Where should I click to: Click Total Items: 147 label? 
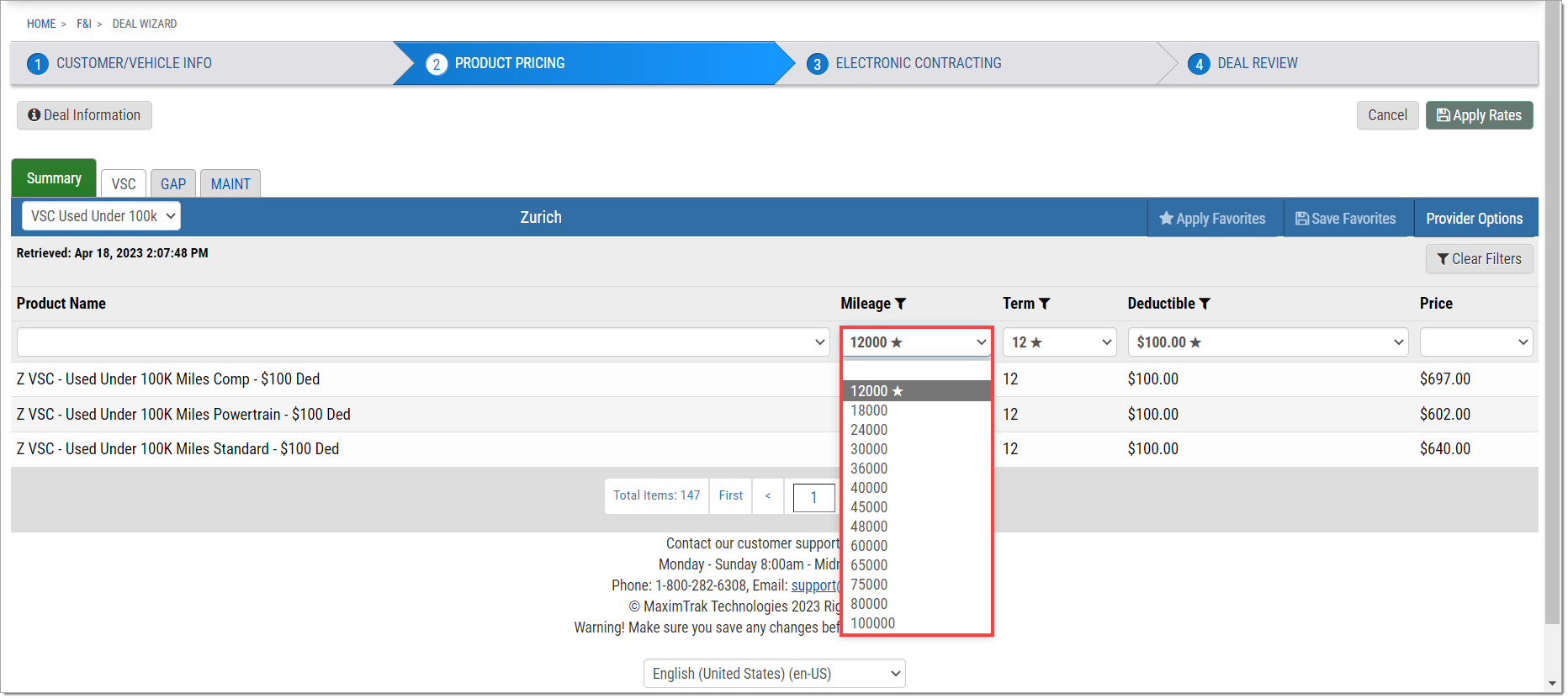pyautogui.click(x=656, y=495)
